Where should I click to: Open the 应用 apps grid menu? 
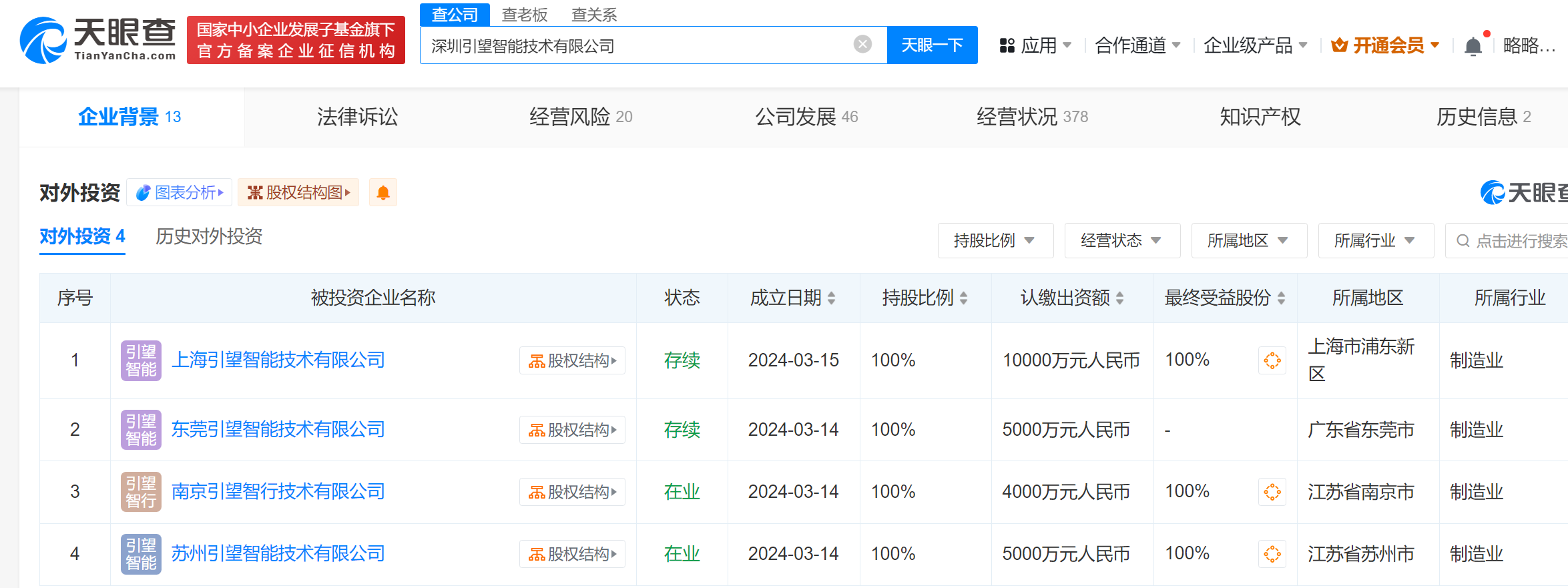coord(1035,45)
